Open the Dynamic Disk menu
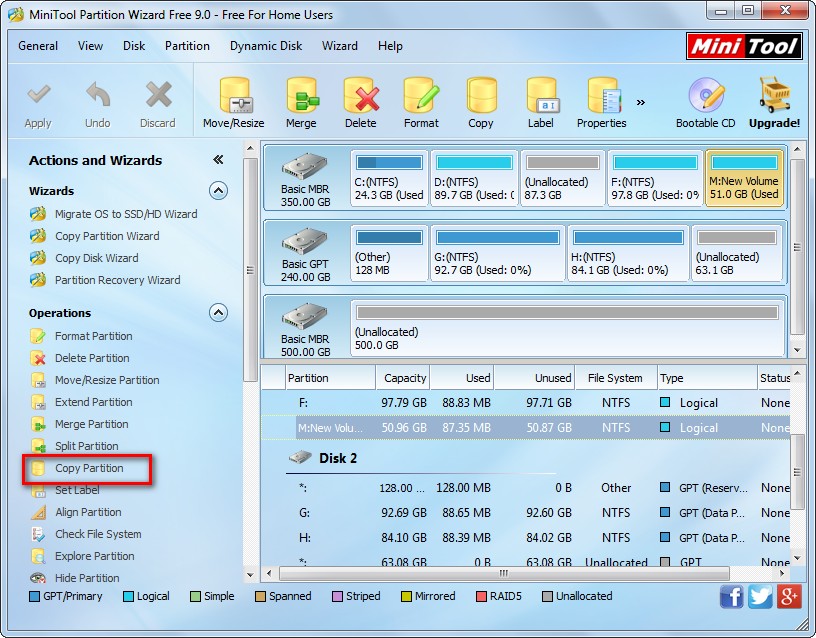 [x=266, y=46]
